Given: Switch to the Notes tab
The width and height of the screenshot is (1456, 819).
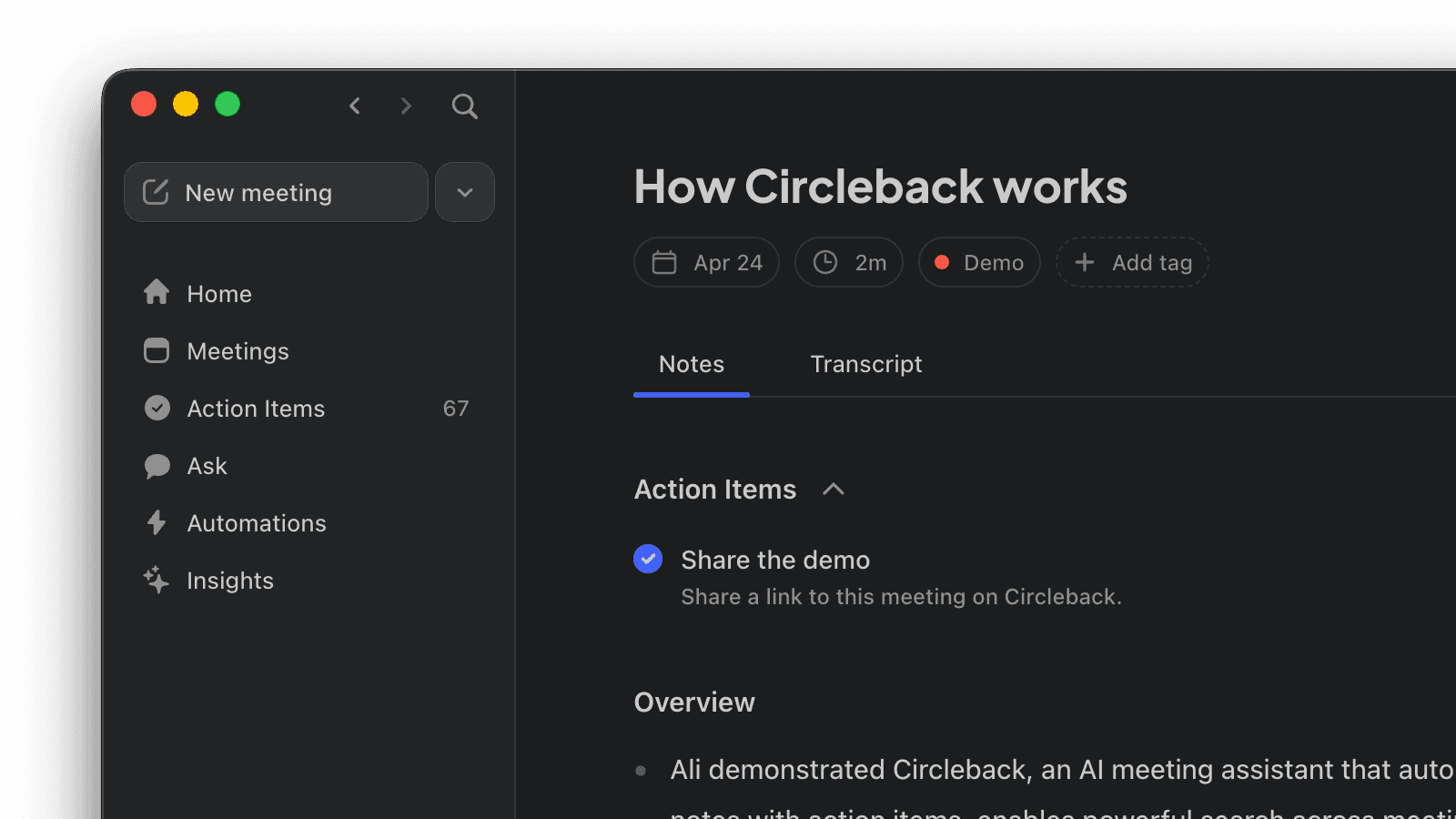Looking at the screenshot, I should coord(692,364).
